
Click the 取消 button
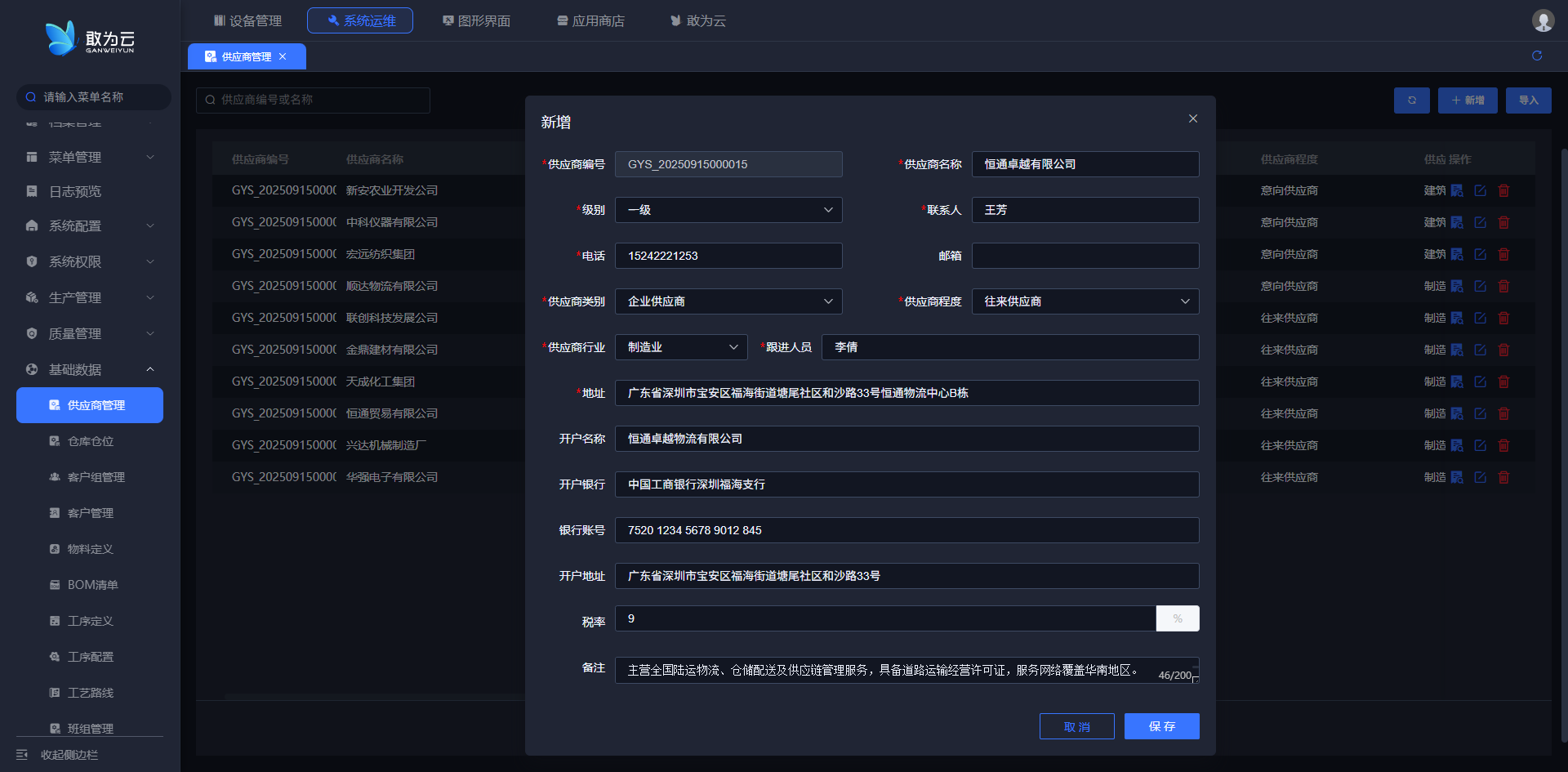point(1076,726)
